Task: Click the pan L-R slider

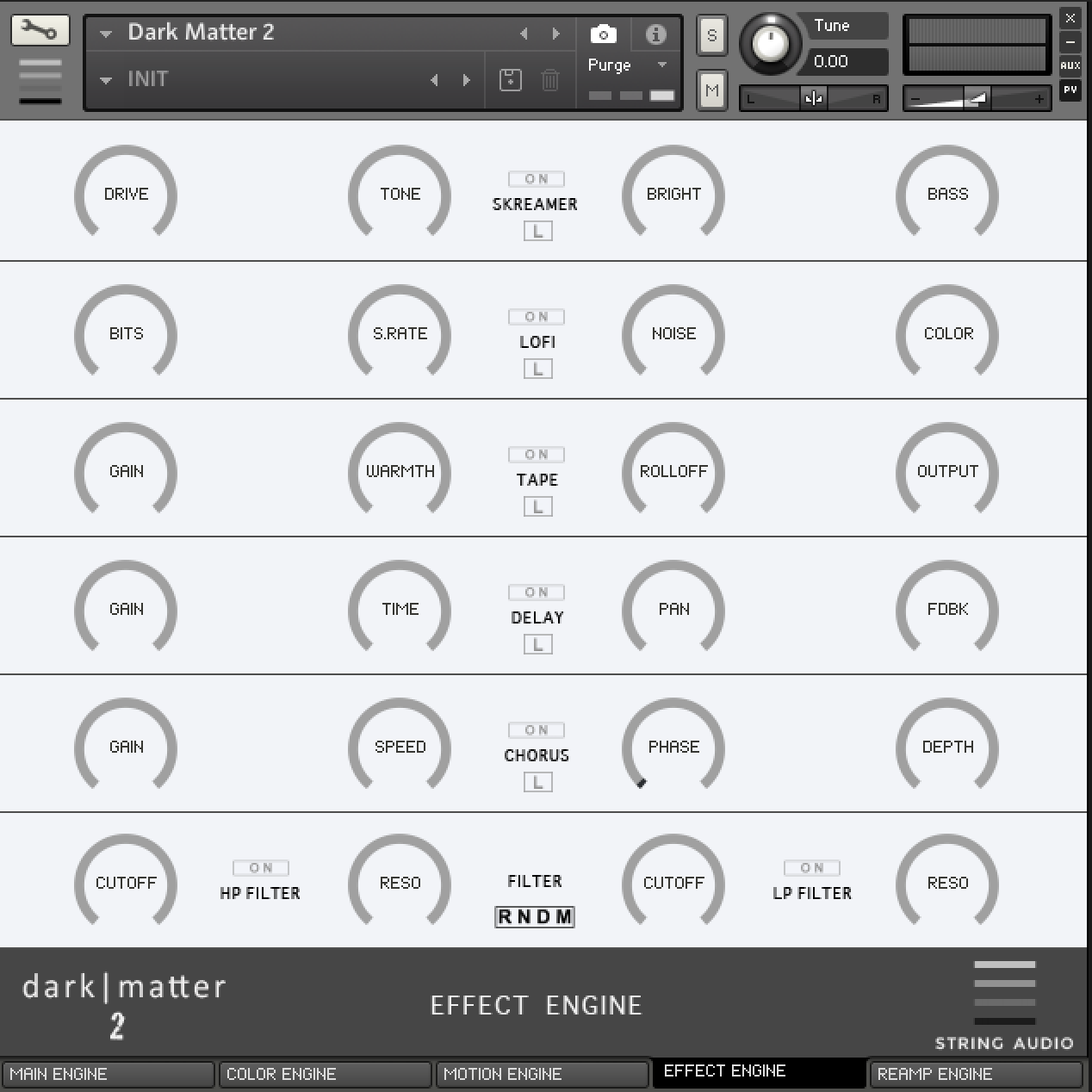Action: [813, 98]
